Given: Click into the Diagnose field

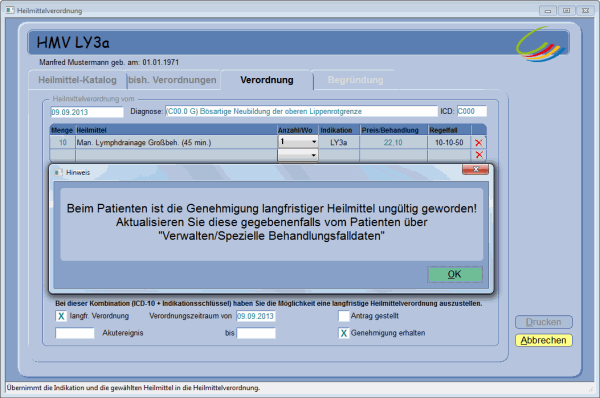Looking at the screenshot, I should pos(301,111).
